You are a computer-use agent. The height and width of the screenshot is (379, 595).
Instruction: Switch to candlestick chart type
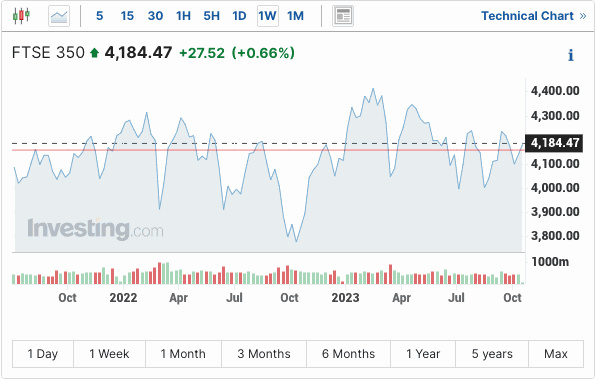21,16
